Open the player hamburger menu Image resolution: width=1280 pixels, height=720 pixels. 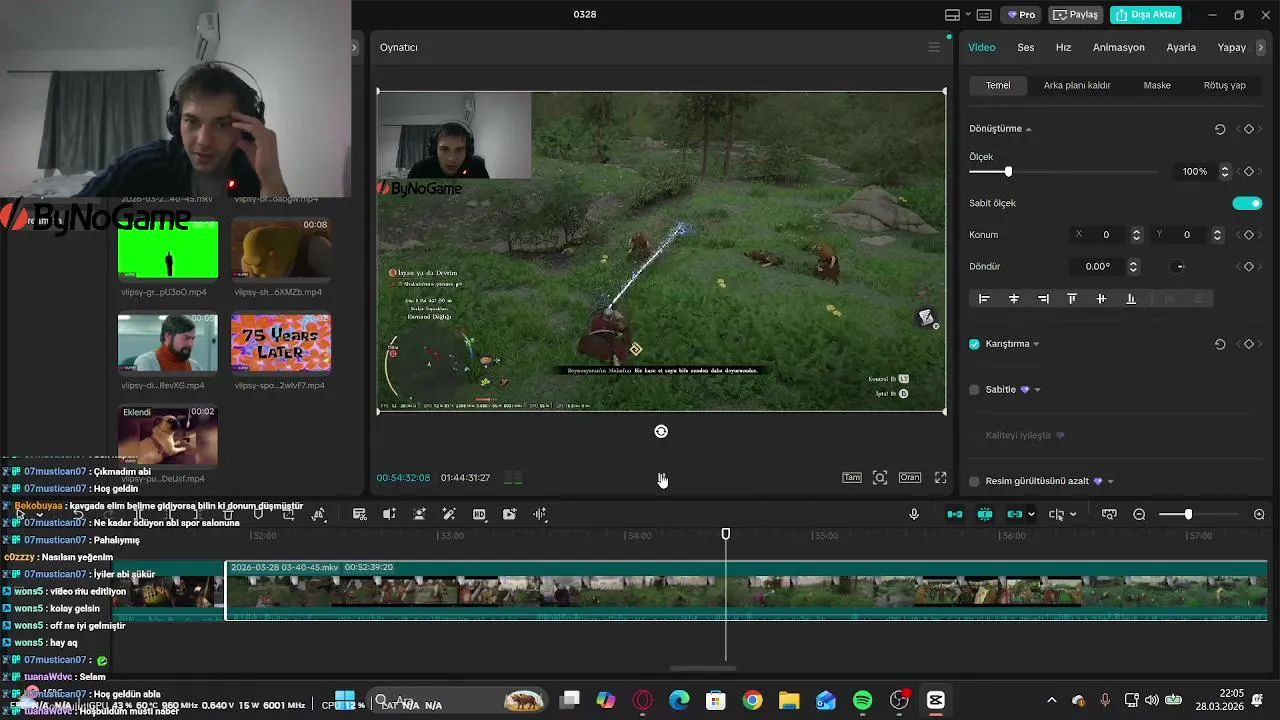point(934,47)
